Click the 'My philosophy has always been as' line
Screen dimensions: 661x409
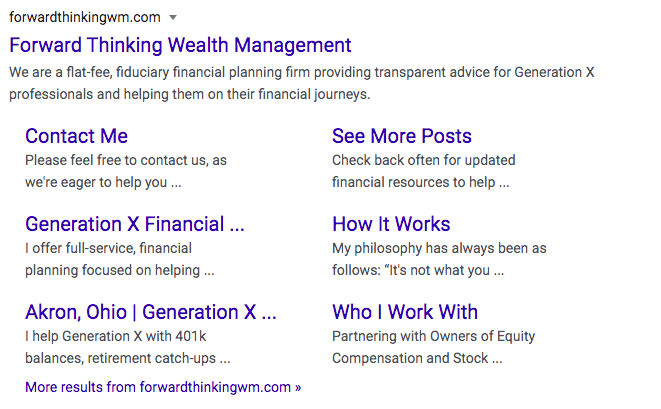[x=439, y=248]
